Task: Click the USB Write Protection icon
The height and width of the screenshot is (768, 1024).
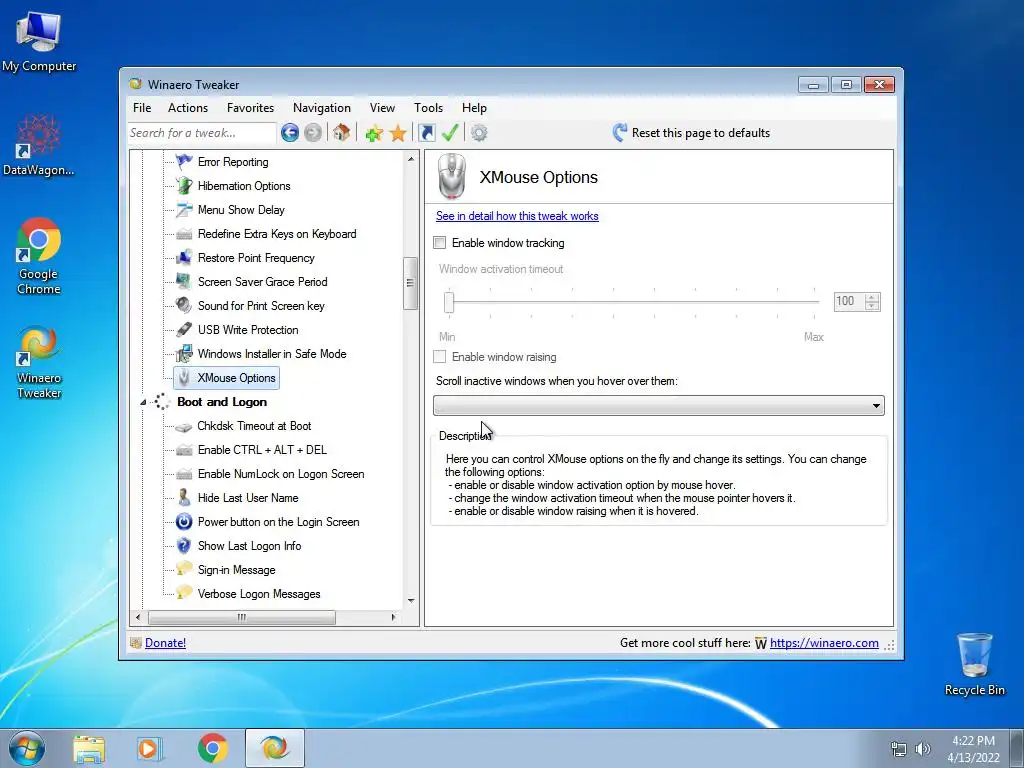Action: 184,330
